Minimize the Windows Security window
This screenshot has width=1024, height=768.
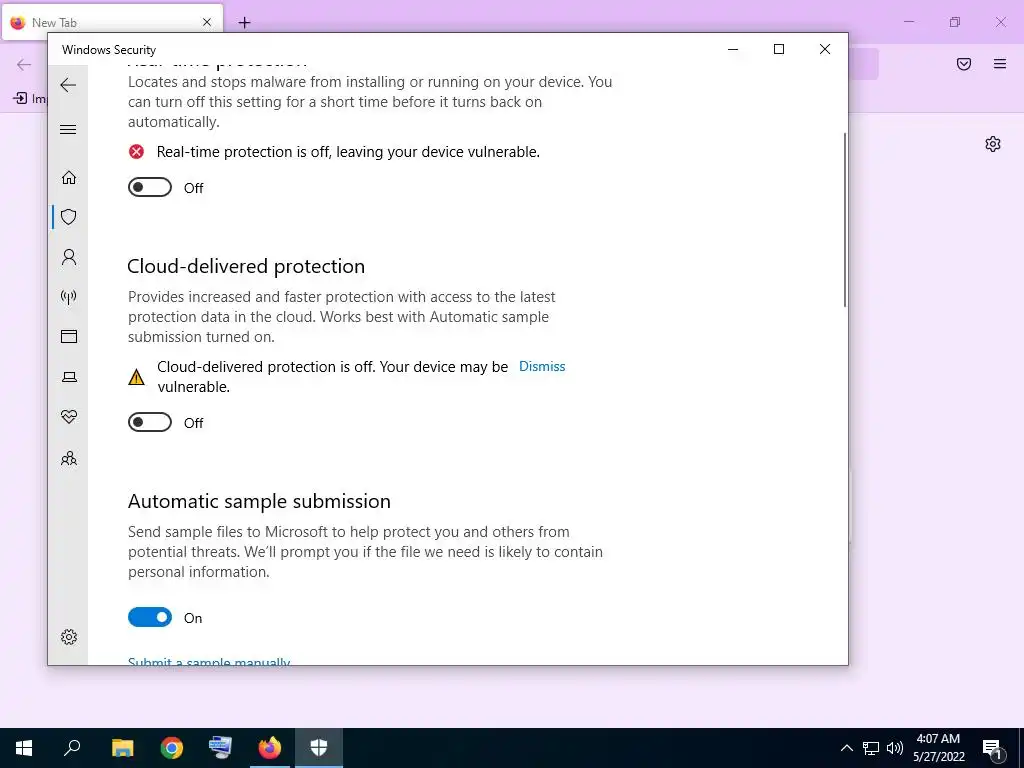click(x=733, y=50)
